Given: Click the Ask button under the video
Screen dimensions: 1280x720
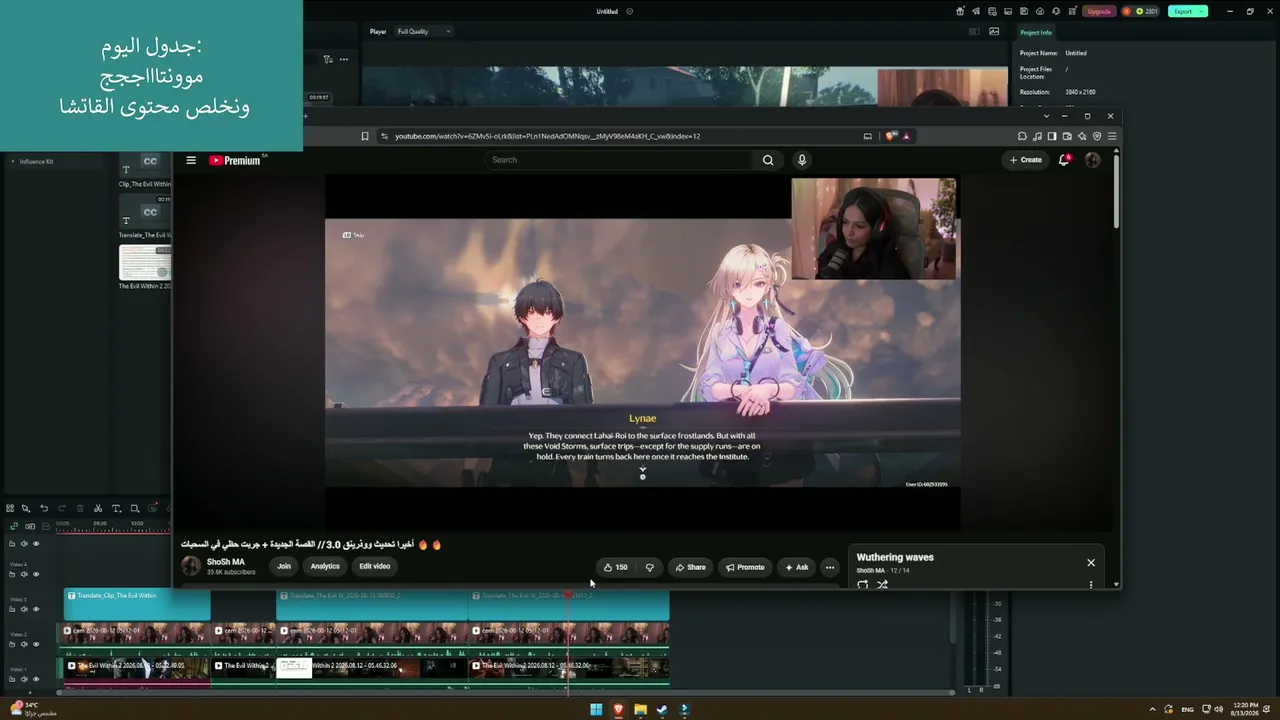Looking at the screenshot, I should point(796,567).
